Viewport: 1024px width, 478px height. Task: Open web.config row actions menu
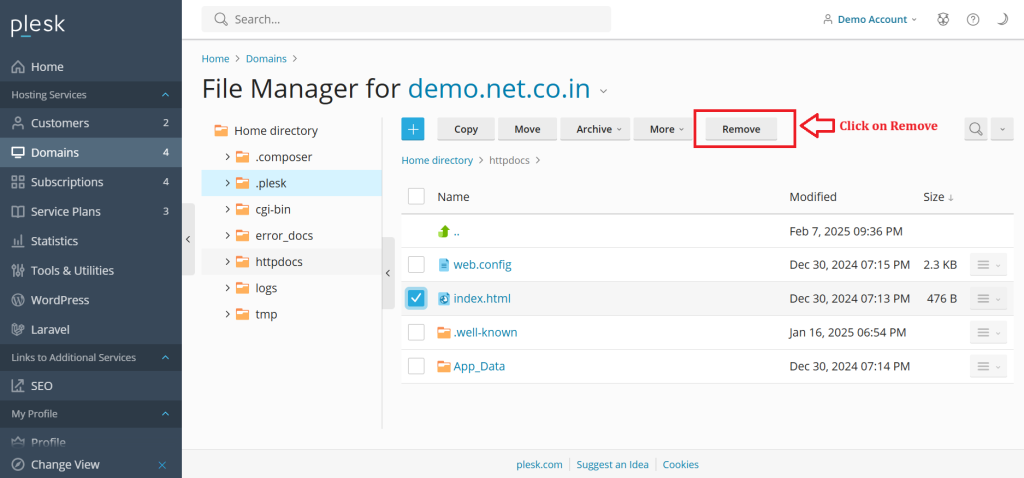tap(988, 264)
